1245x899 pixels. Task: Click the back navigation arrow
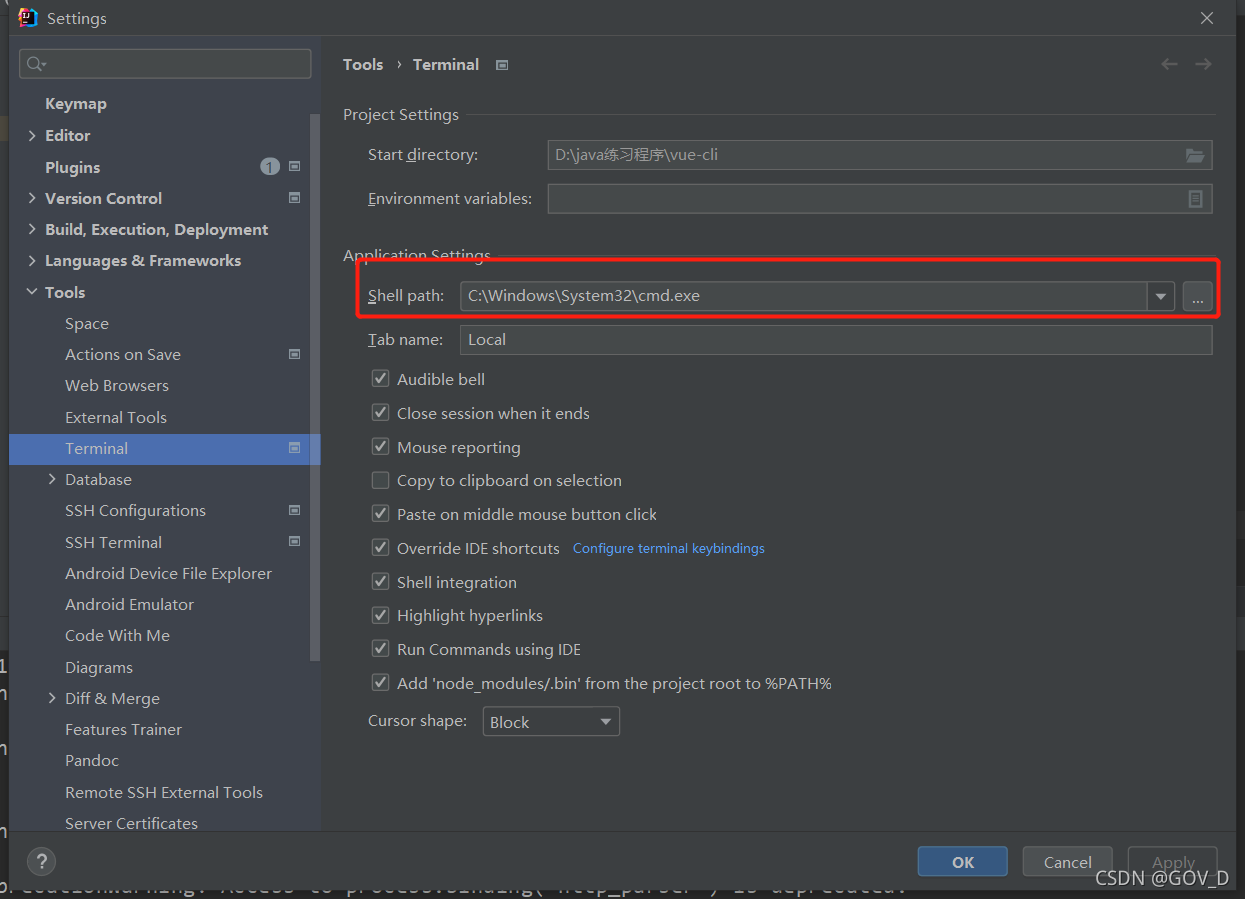[1169, 64]
